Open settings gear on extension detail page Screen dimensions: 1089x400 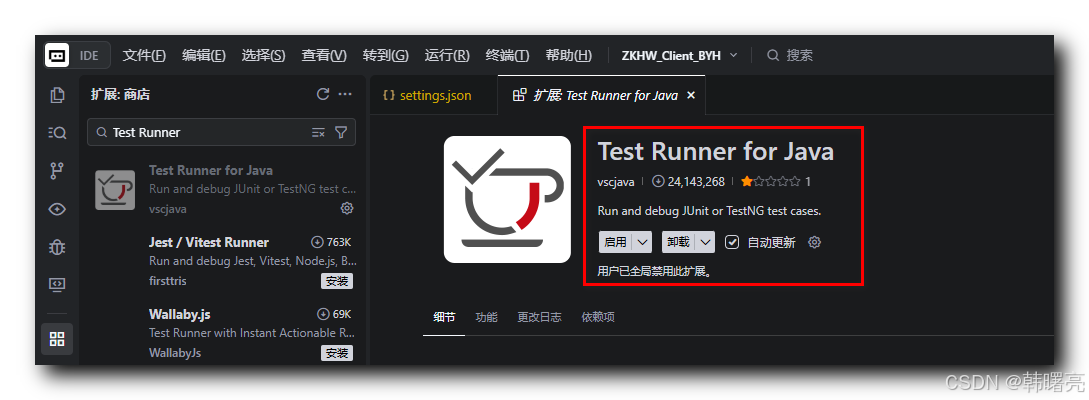(815, 242)
